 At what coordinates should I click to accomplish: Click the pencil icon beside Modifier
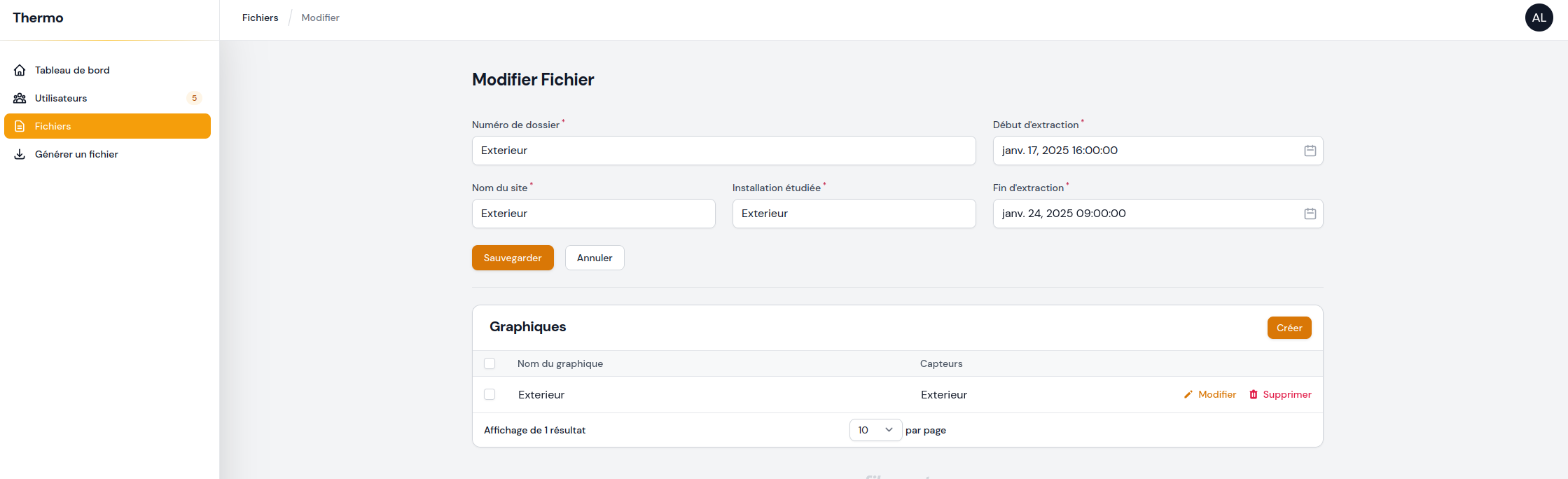[x=1188, y=394]
